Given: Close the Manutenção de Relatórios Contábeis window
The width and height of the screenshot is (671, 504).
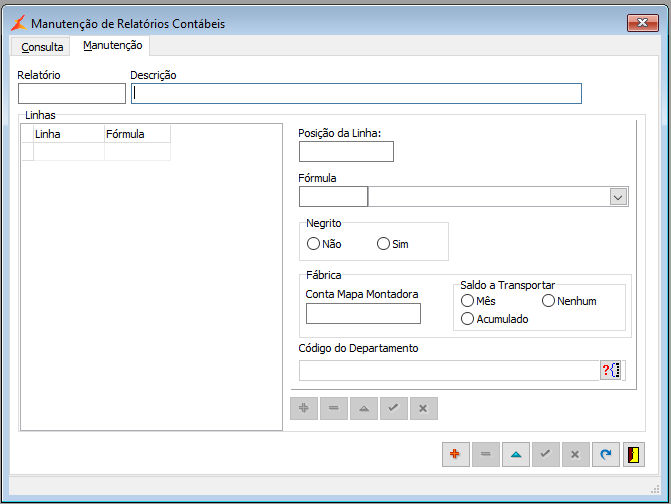Looking at the screenshot, I should coord(642,23).
